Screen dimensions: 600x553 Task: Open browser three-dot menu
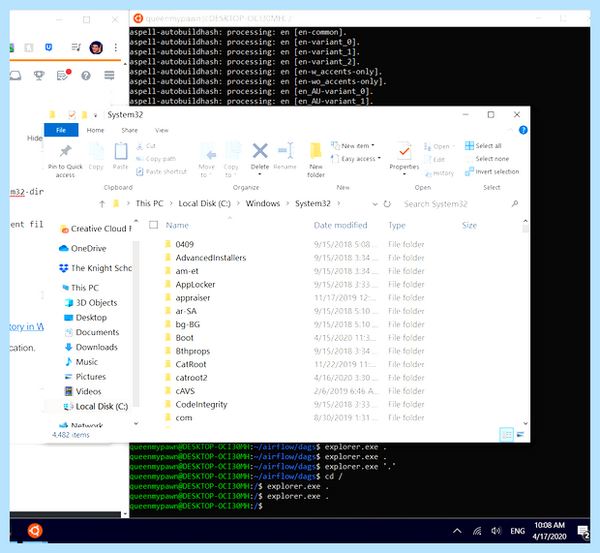point(116,47)
